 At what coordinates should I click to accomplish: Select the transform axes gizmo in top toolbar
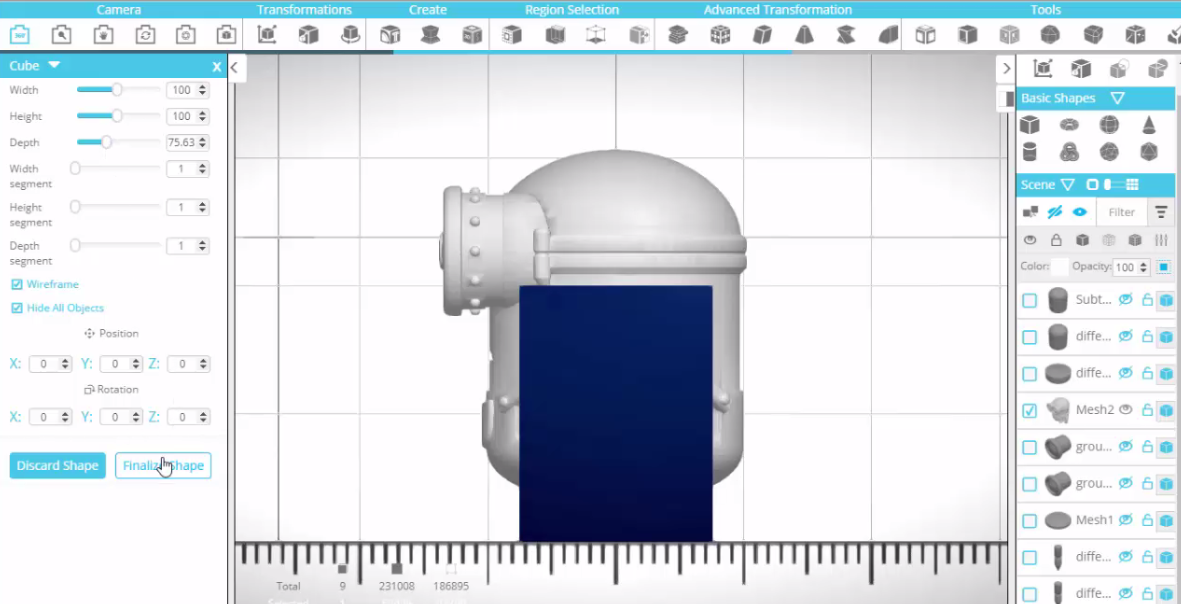coord(266,35)
